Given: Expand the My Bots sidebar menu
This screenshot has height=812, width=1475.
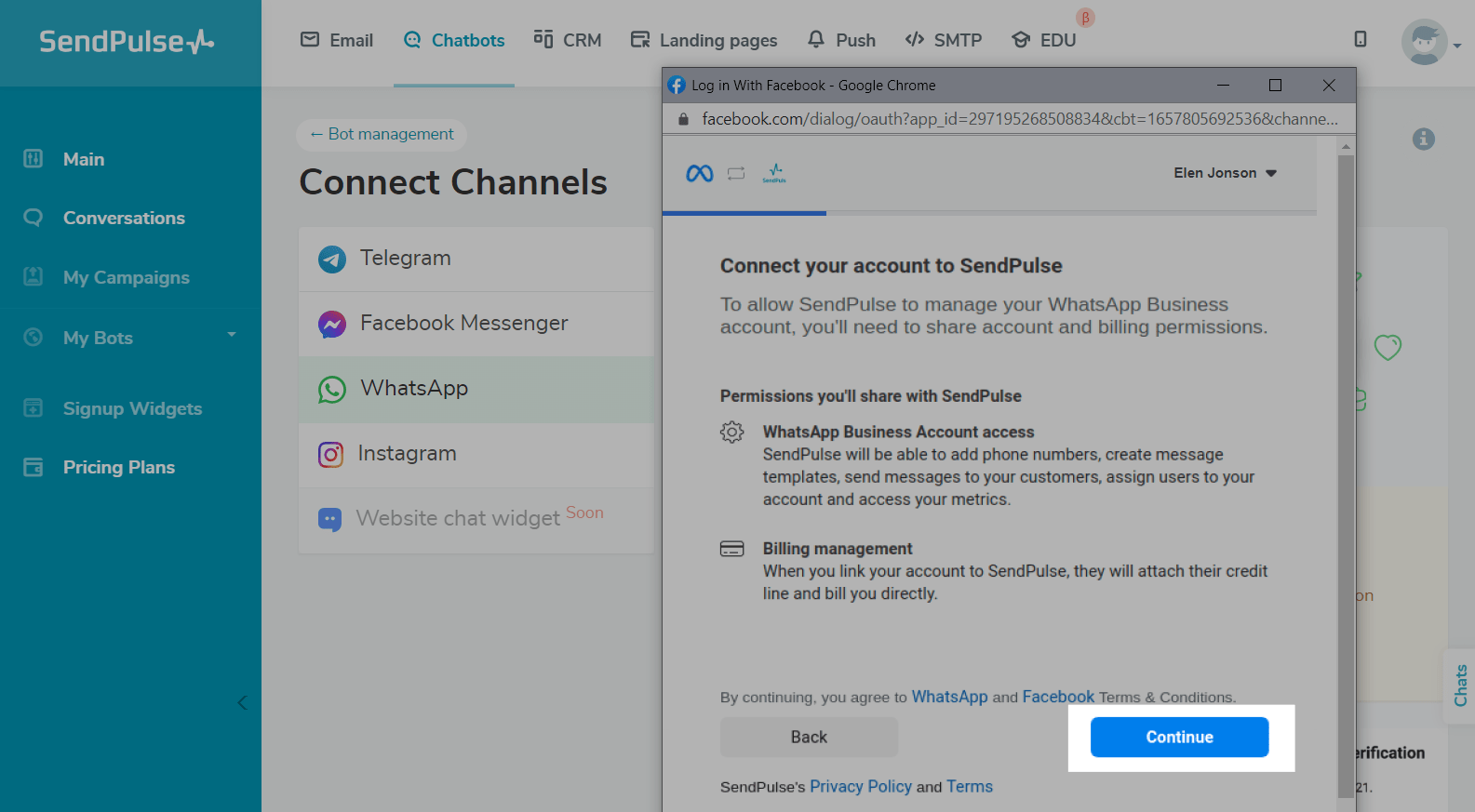Looking at the screenshot, I should (x=130, y=338).
